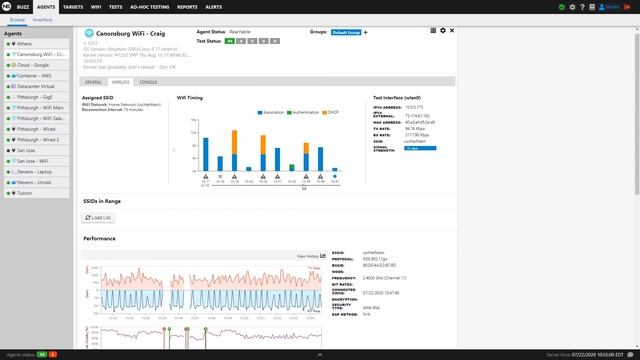
Task: Switch to the GENERAL tab
Action: [x=93, y=82]
